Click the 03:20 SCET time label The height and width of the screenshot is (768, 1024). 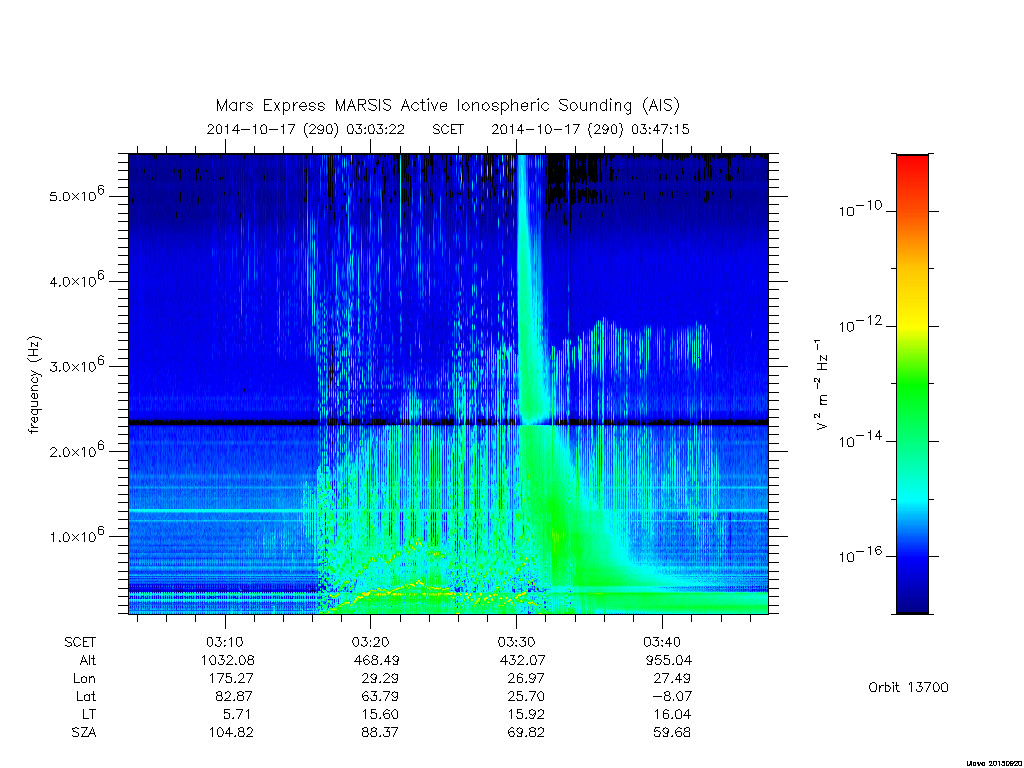pos(370,642)
